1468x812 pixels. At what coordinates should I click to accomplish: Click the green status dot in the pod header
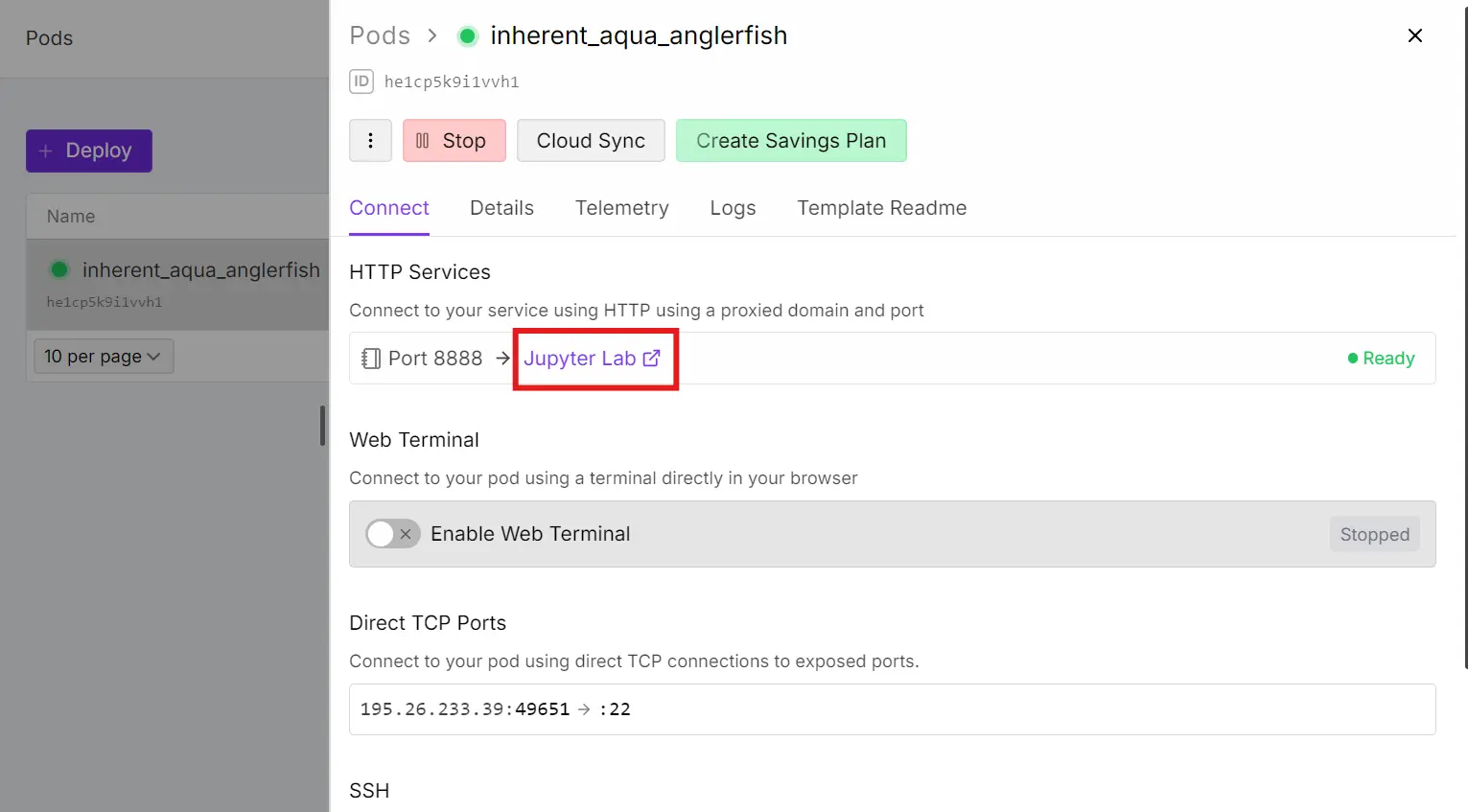pyautogui.click(x=468, y=36)
